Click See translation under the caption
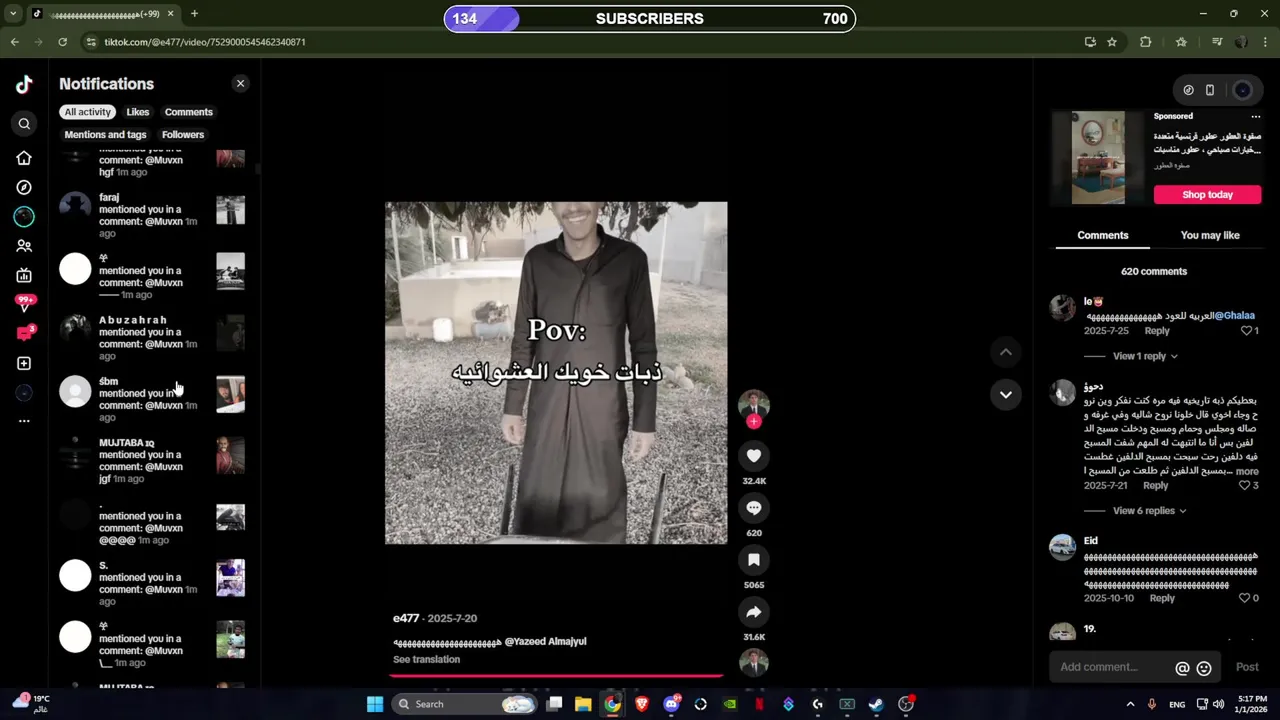 [x=427, y=660]
